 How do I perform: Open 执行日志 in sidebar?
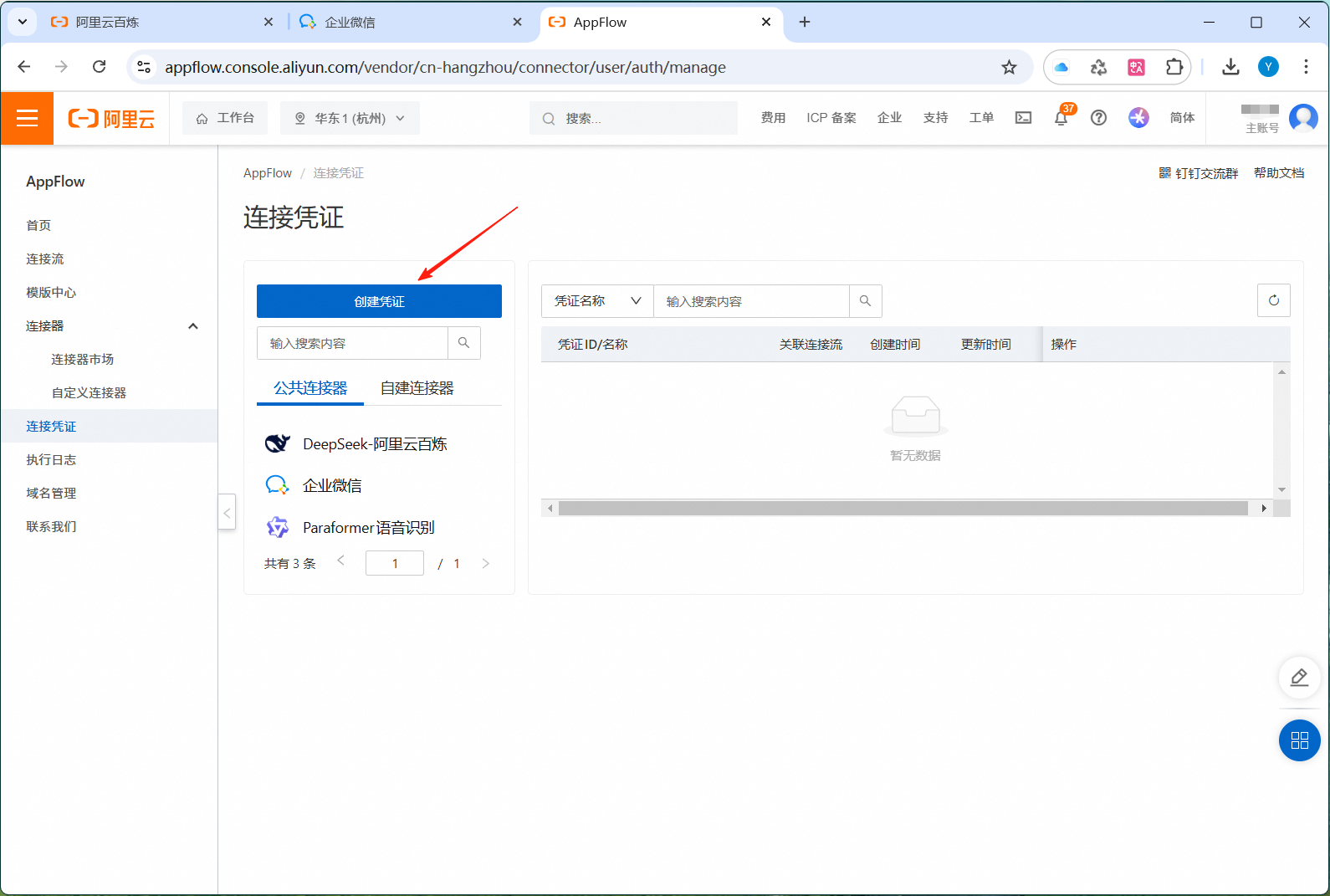click(x=51, y=460)
